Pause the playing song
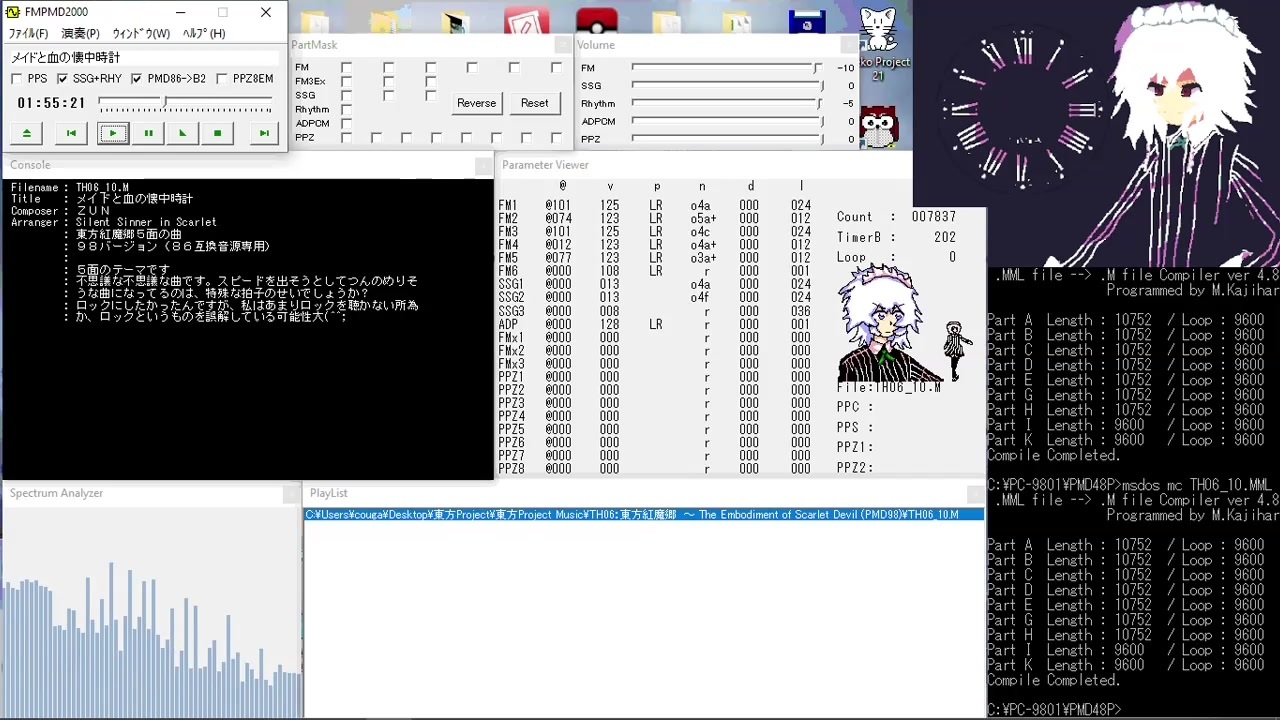1280x720 pixels. pyautogui.click(x=148, y=133)
